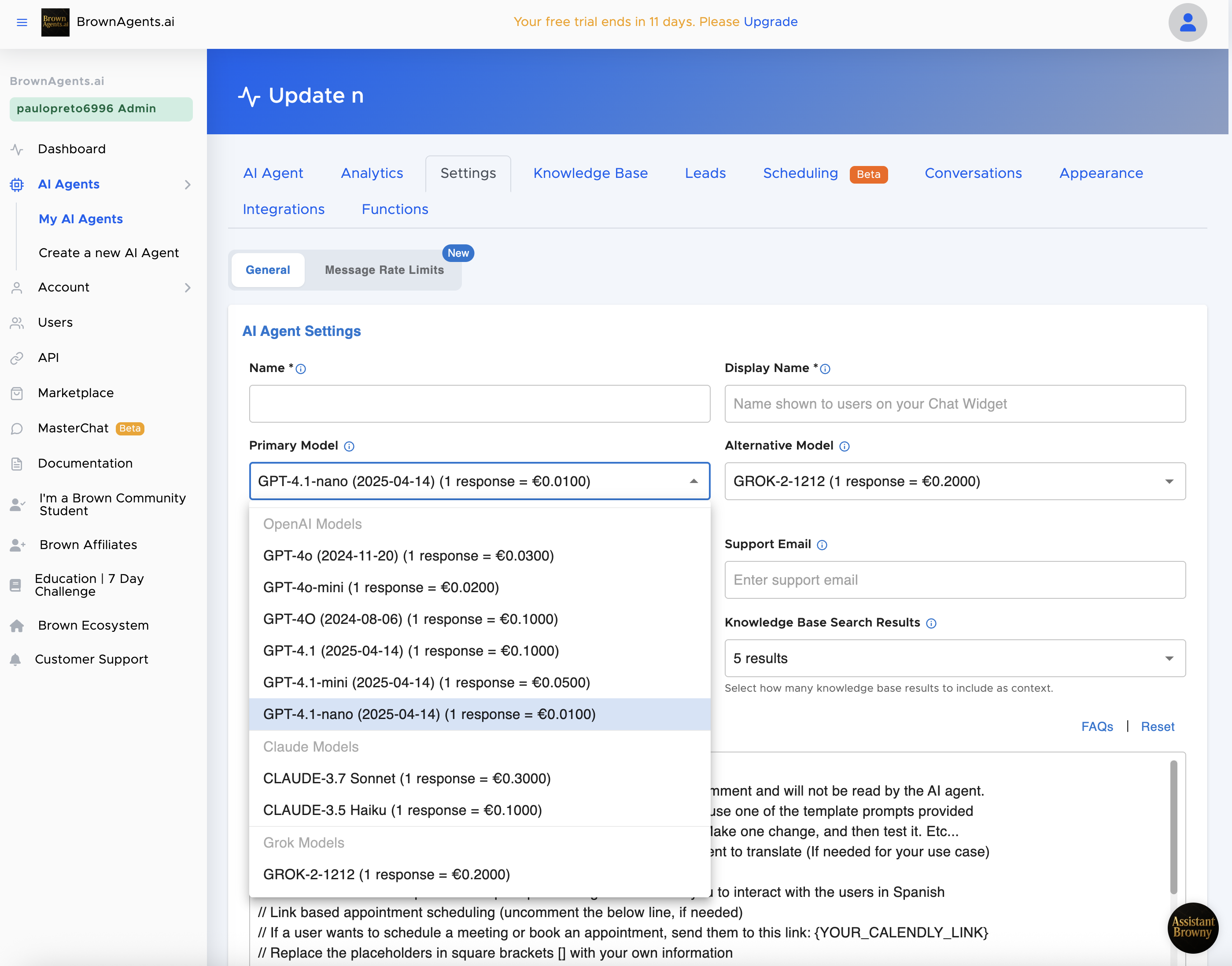Click the Primary Model info icon
The height and width of the screenshot is (966, 1232).
pos(349,446)
